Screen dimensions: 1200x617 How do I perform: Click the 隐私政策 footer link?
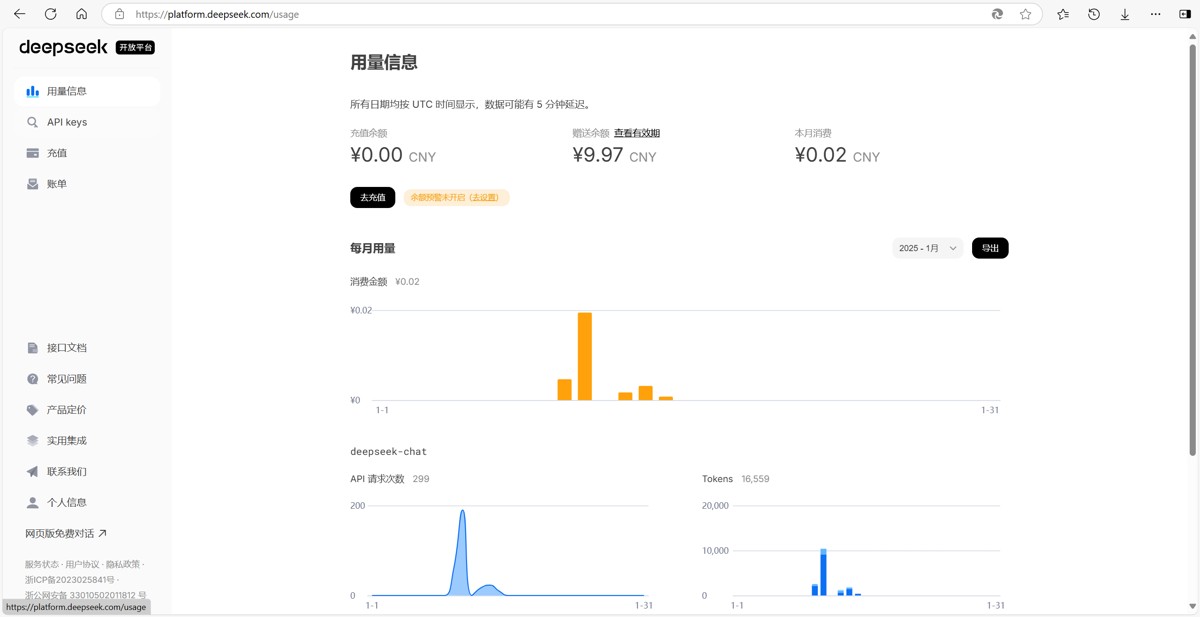click(x=123, y=565)
